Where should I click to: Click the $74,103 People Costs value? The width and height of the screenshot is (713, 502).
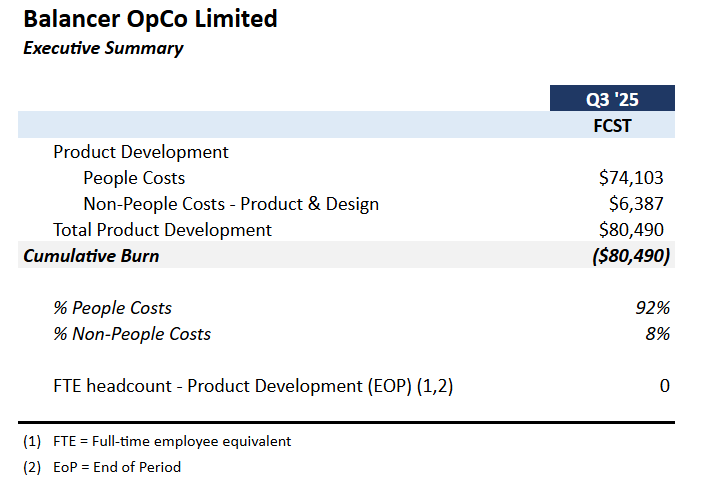(x=631, y=178)
